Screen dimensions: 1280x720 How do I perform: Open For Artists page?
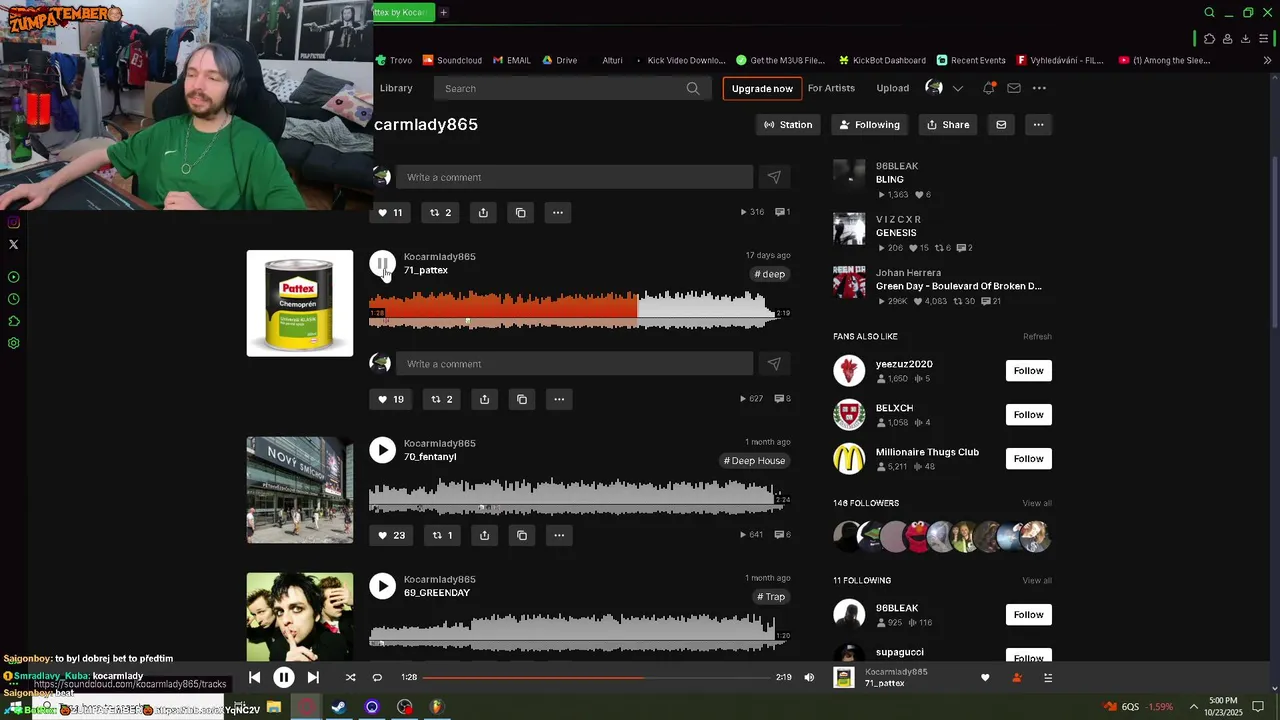(831, 88)
